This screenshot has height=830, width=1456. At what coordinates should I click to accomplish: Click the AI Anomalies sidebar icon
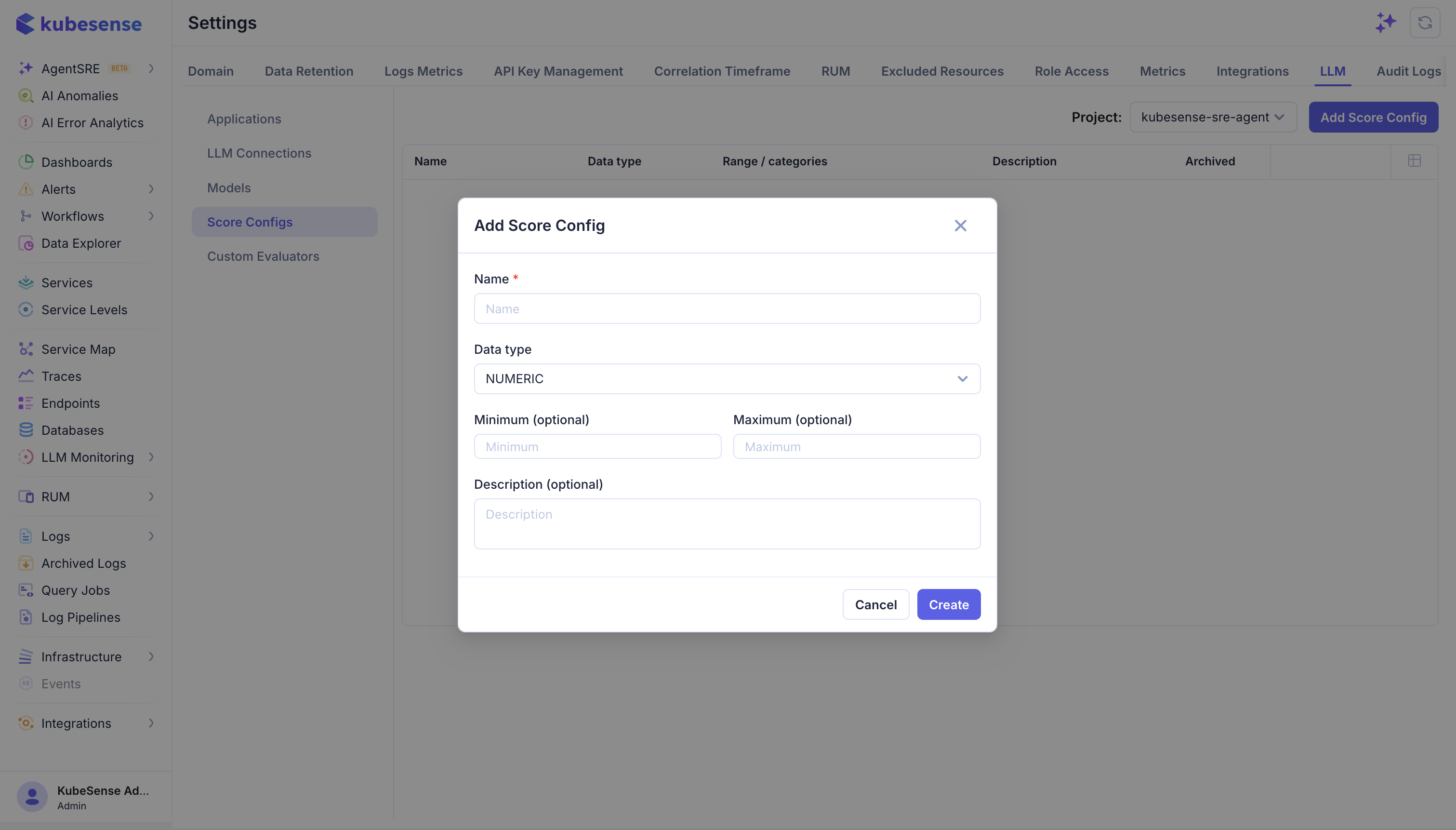pos(26,96)
